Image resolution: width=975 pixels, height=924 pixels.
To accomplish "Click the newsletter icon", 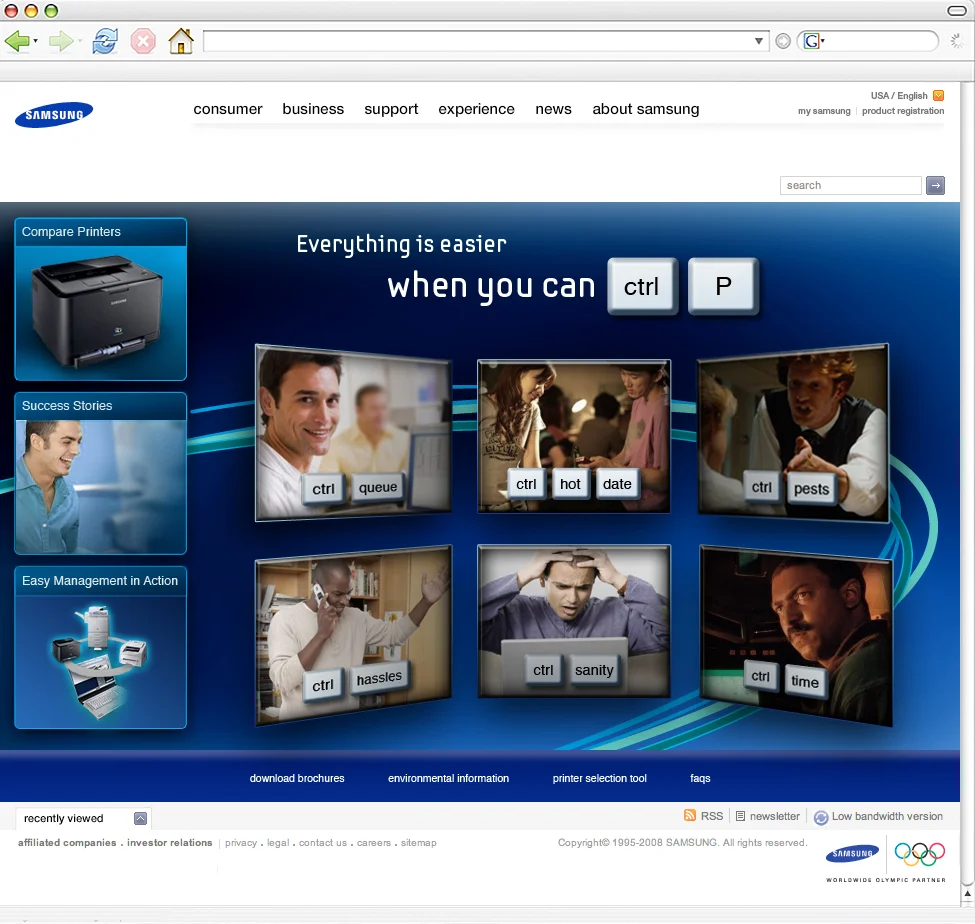I will click(x=740, y=816).
